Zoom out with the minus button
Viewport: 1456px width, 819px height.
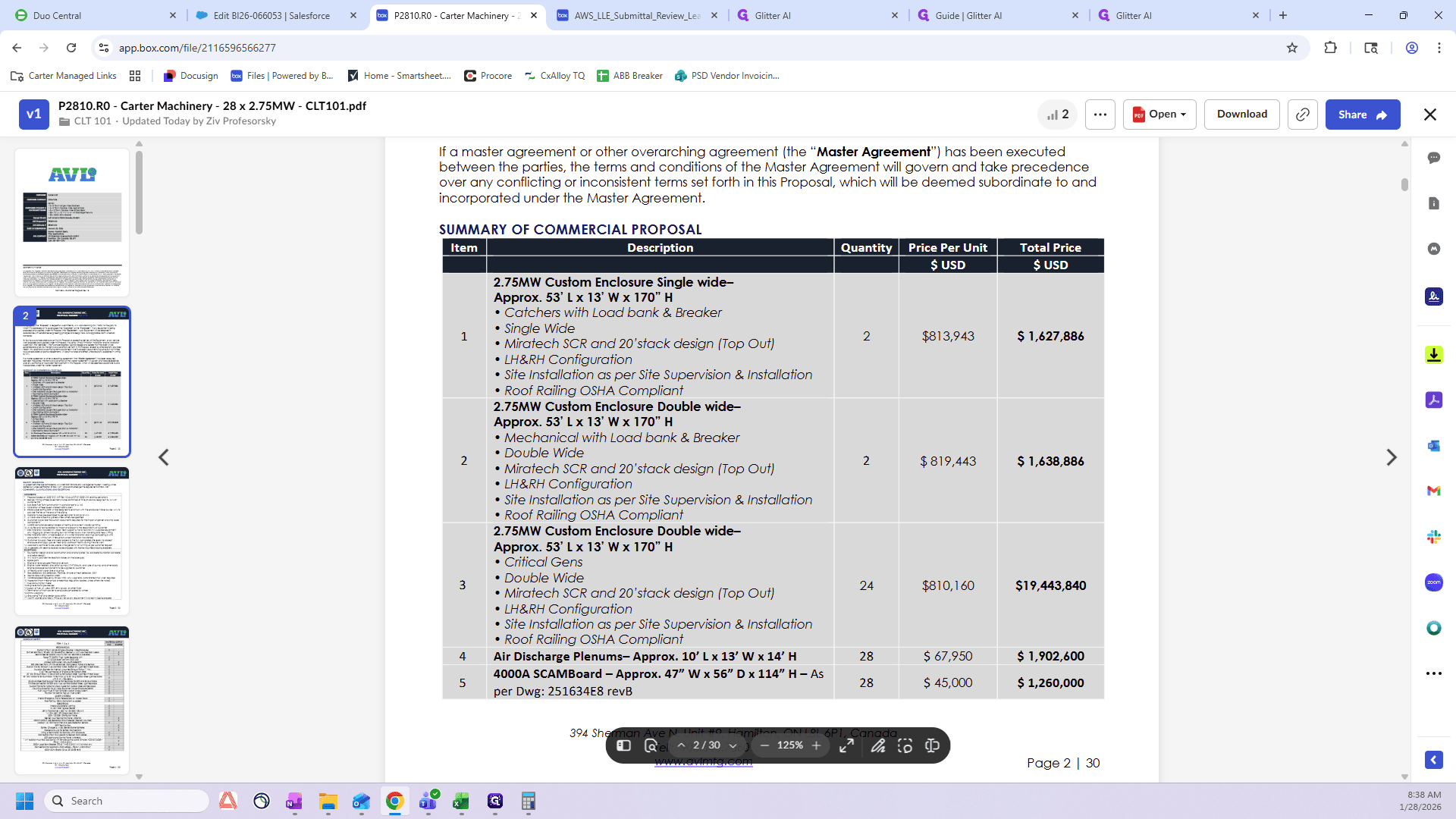pos(764,745)
